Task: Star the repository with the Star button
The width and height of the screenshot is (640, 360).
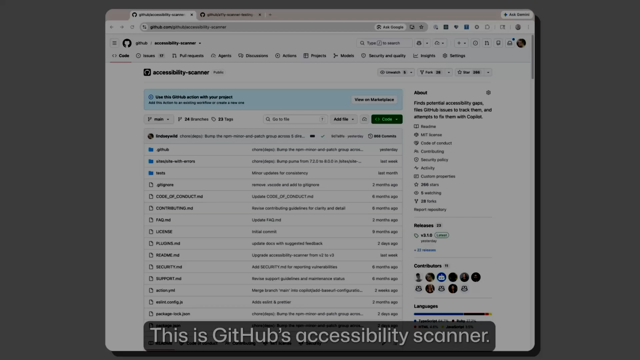Action: [469, 72]
